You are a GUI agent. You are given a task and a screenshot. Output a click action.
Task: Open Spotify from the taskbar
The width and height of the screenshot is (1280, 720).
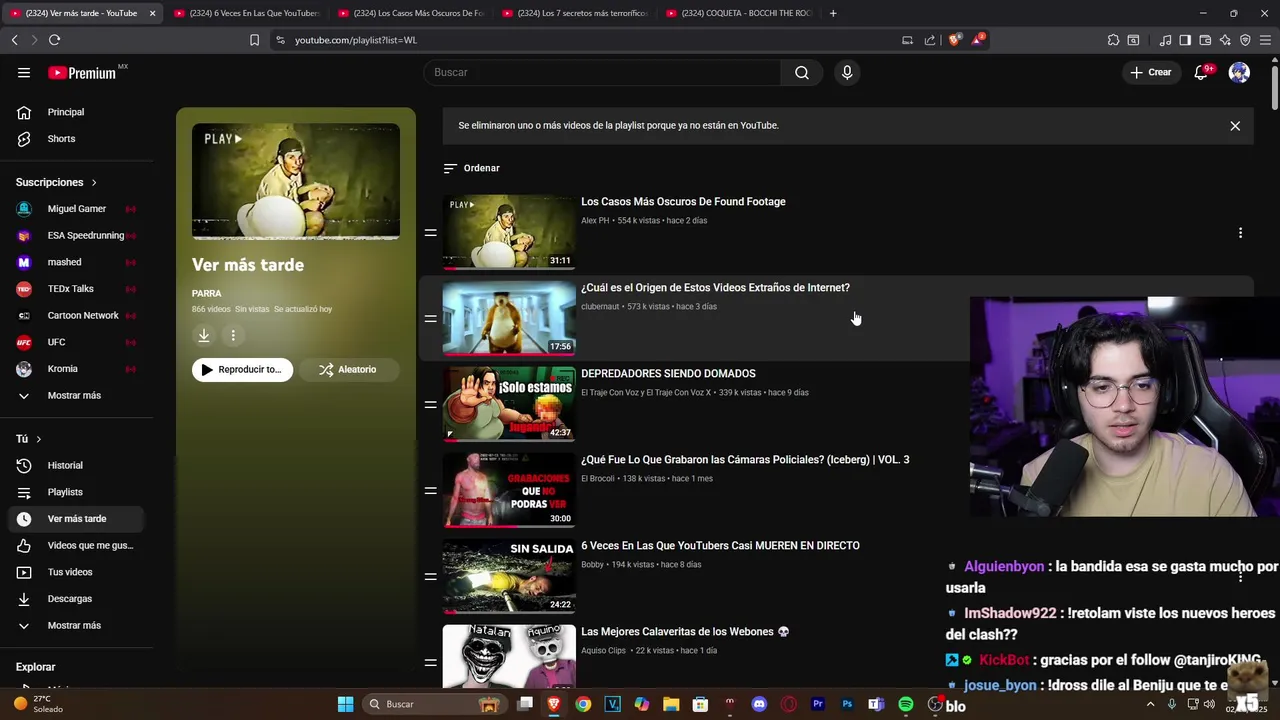905,704
